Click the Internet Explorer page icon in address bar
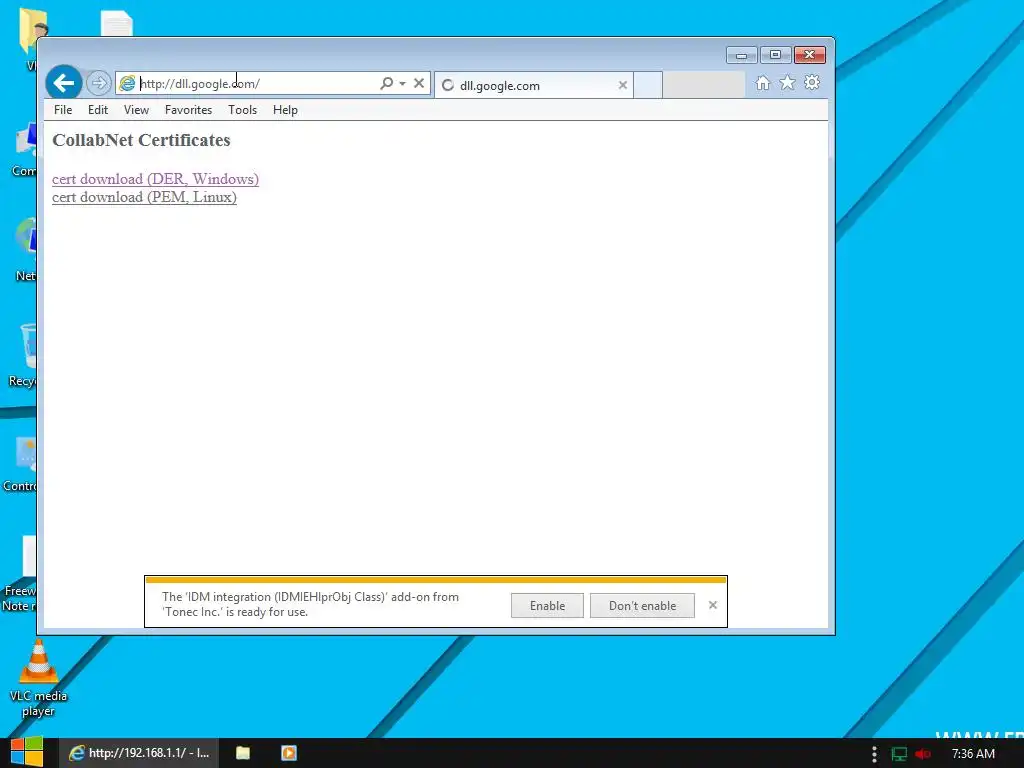This screenshot has width=1024, height=768. click(x=127, y=83)
